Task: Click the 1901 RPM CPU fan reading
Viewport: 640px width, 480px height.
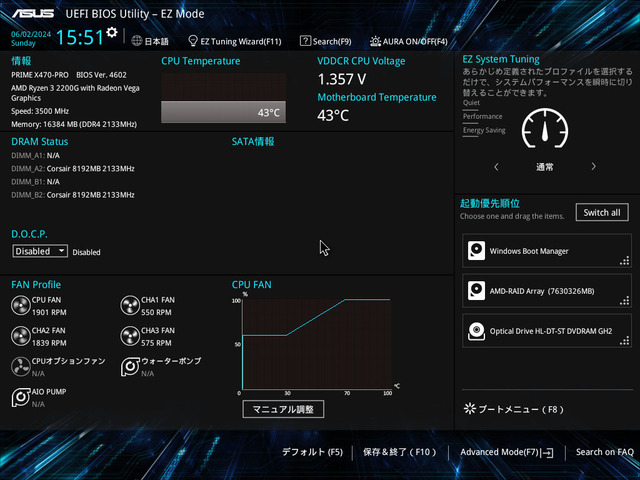Action: 49,312
